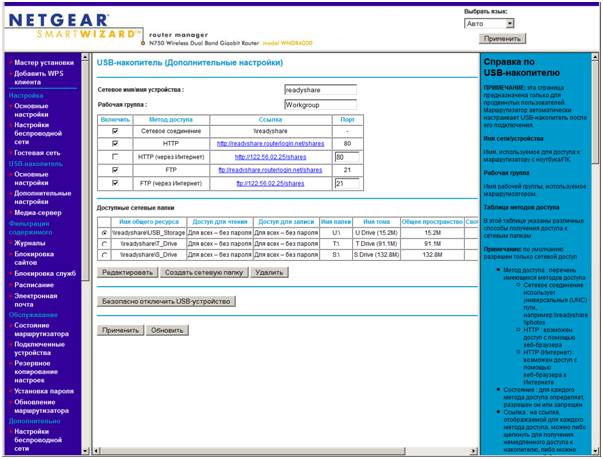603x459 pixels.
Task: Toggle the Сетевое соединение checkbox
Action: (115, 131)
